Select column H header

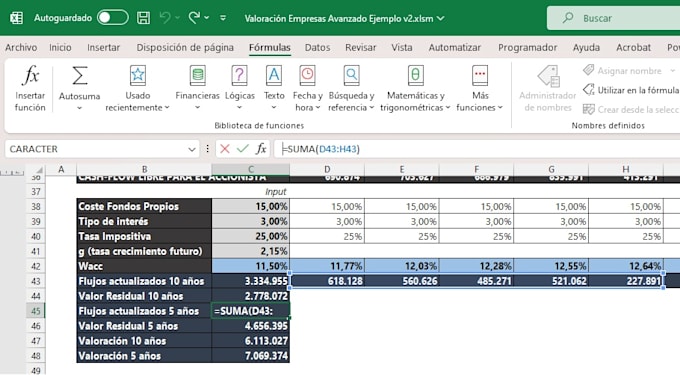pos(626,170)
